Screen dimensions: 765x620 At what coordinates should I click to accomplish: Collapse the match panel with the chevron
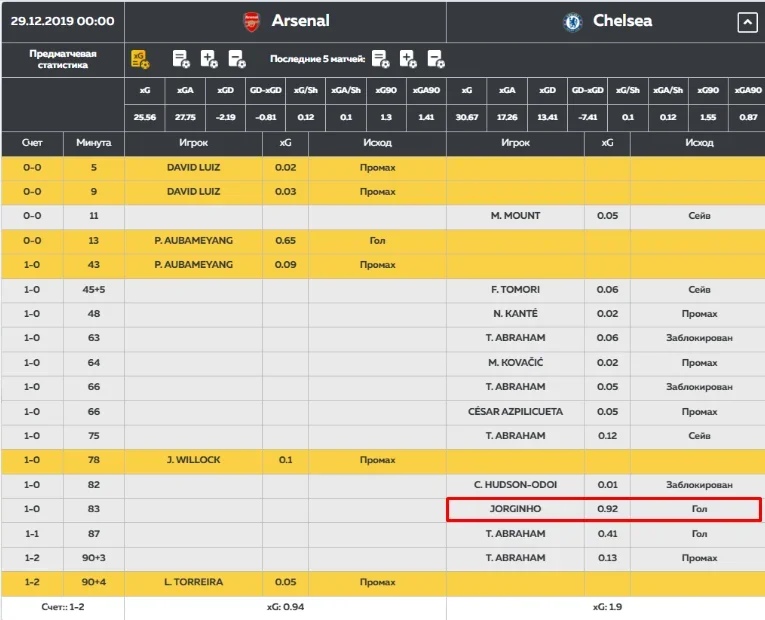(747, 22)
